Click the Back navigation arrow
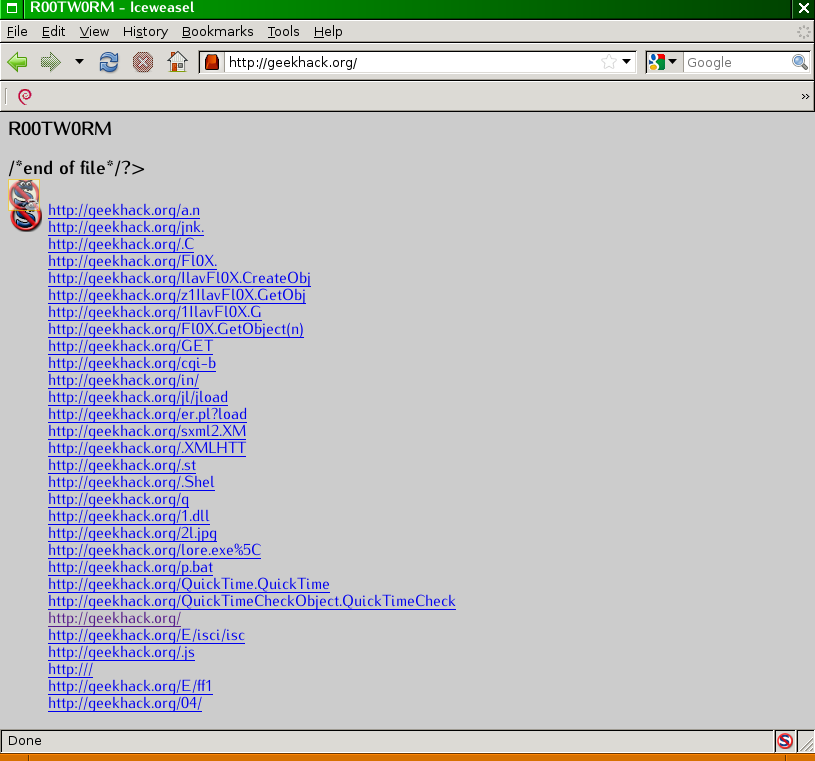The width and height of the screenshot is (815, 761). tap(18, 62)
